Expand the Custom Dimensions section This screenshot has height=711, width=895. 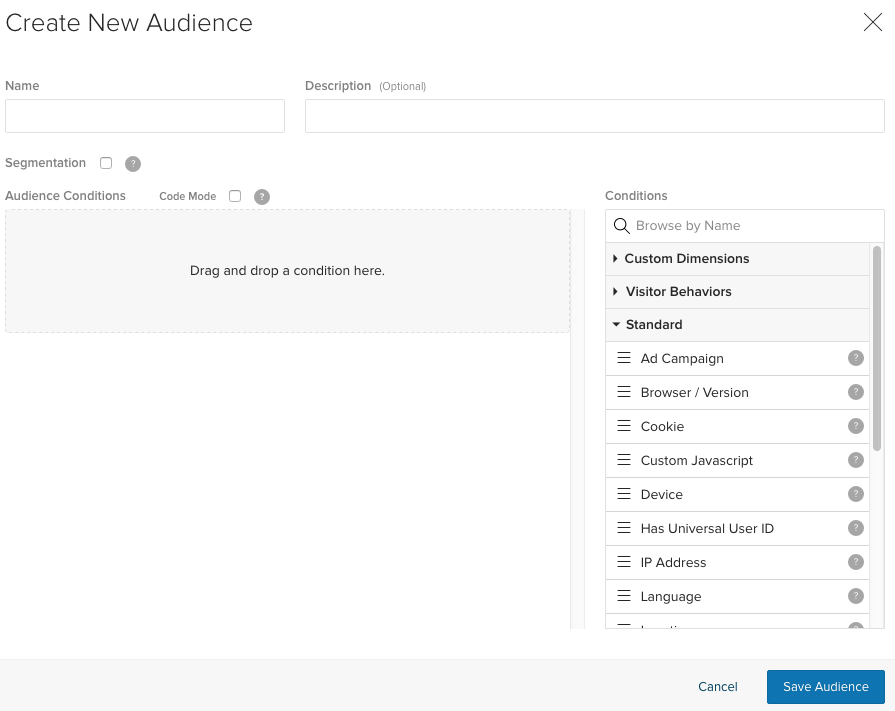click(x=686, y=259)
